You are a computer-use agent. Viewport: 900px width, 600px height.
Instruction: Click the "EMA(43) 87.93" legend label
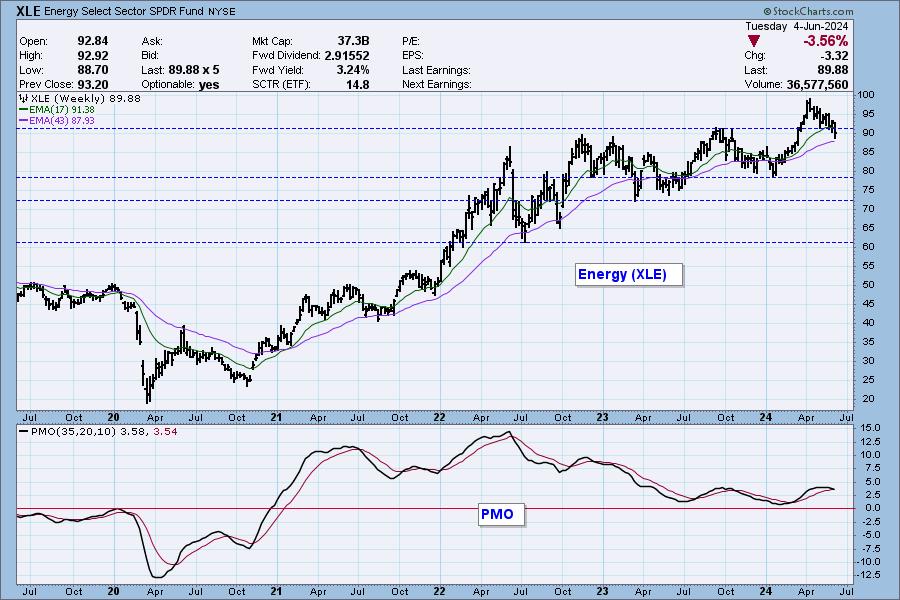click(62, 121)
